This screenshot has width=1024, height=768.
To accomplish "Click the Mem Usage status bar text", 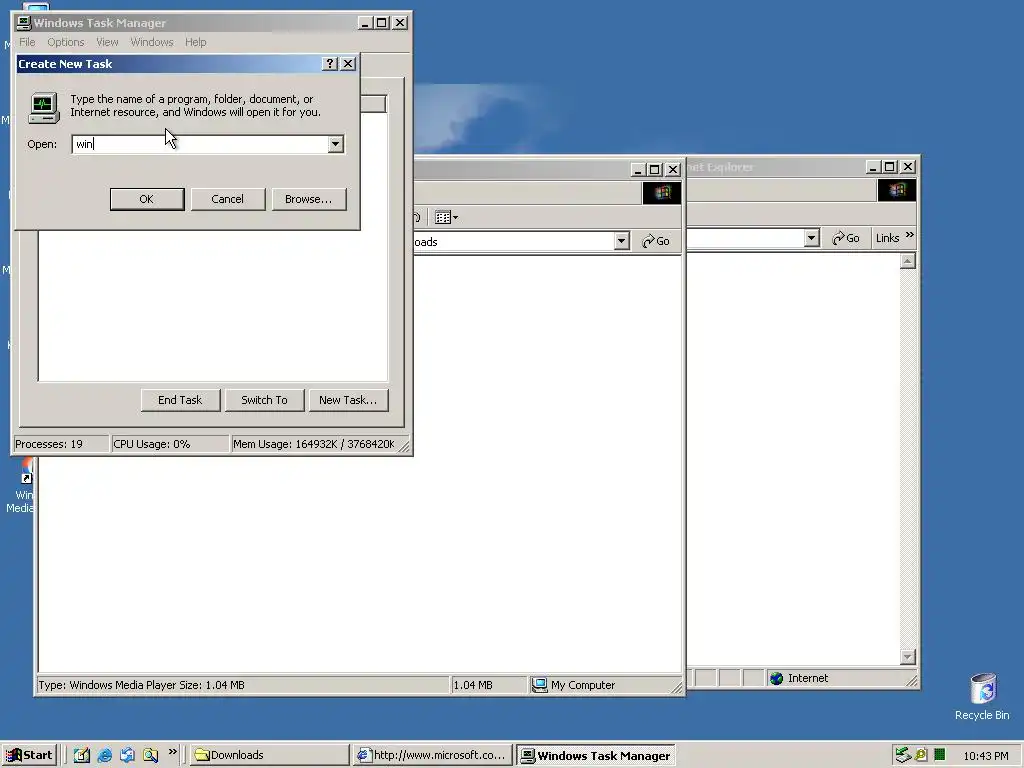I will click(x=313, y=444).
